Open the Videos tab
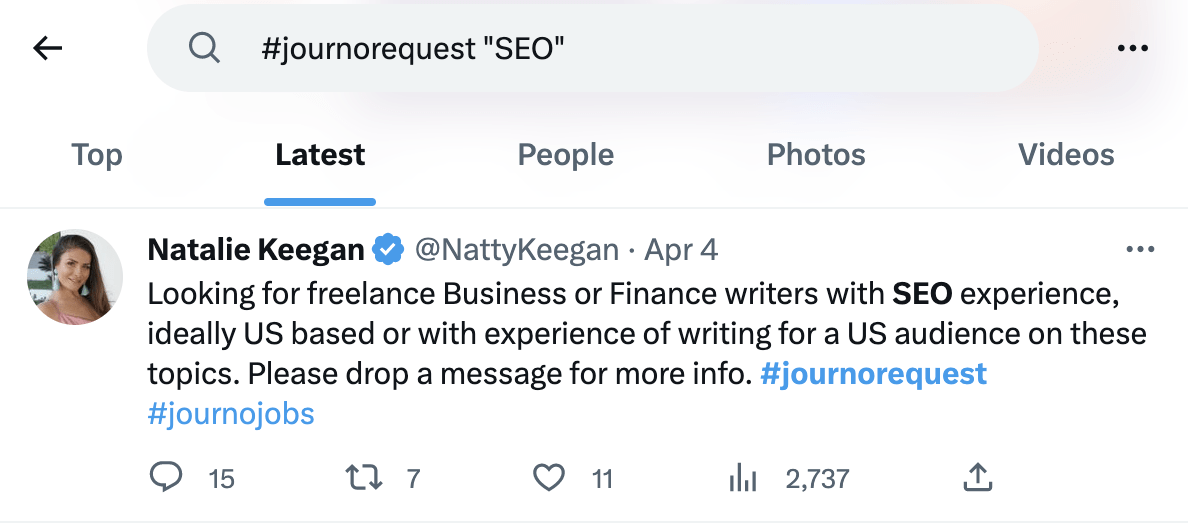This screenshot has width=1188, height=524. [1066, 155]
